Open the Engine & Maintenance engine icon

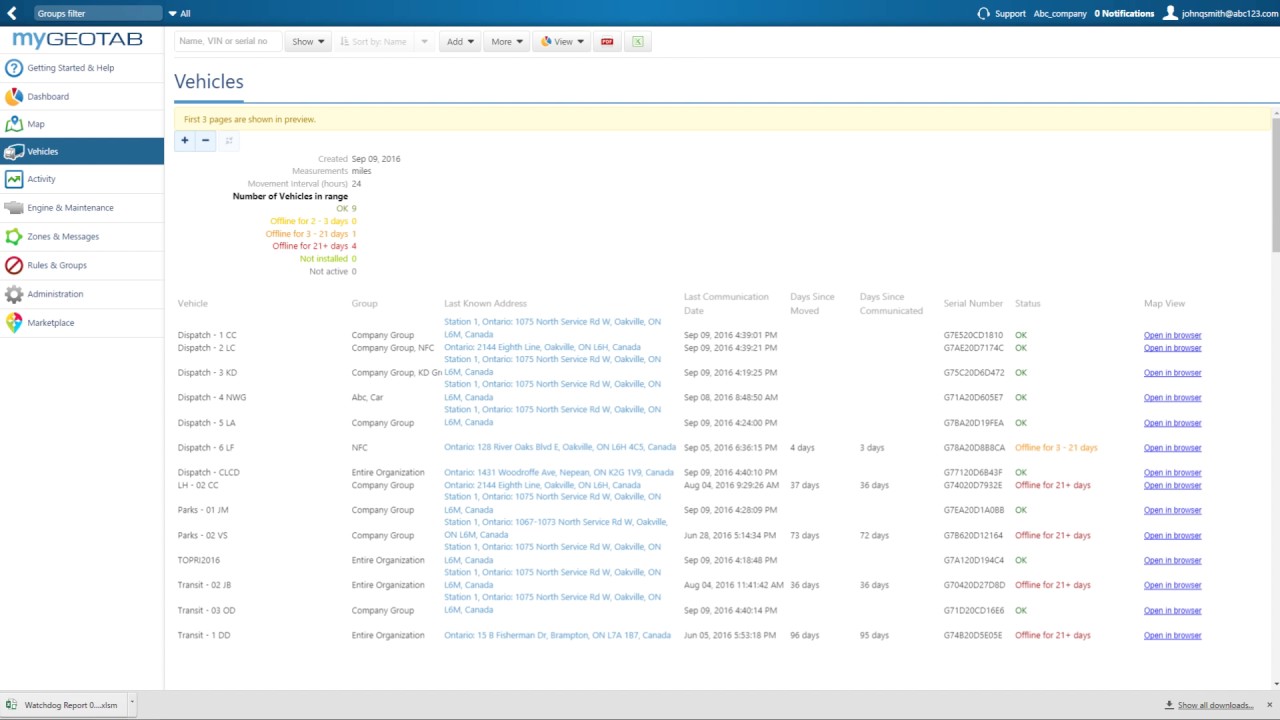tap(13, 208)
